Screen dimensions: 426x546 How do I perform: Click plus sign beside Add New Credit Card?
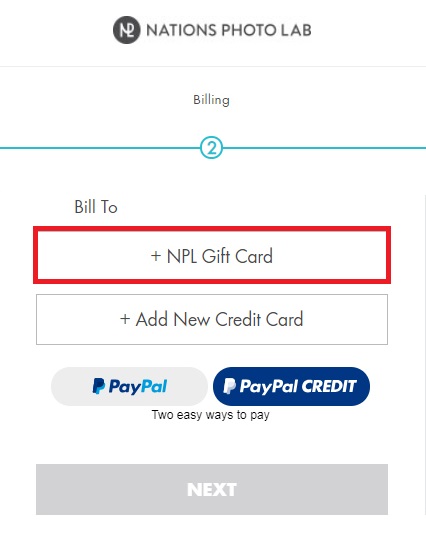tap(125, 319)
